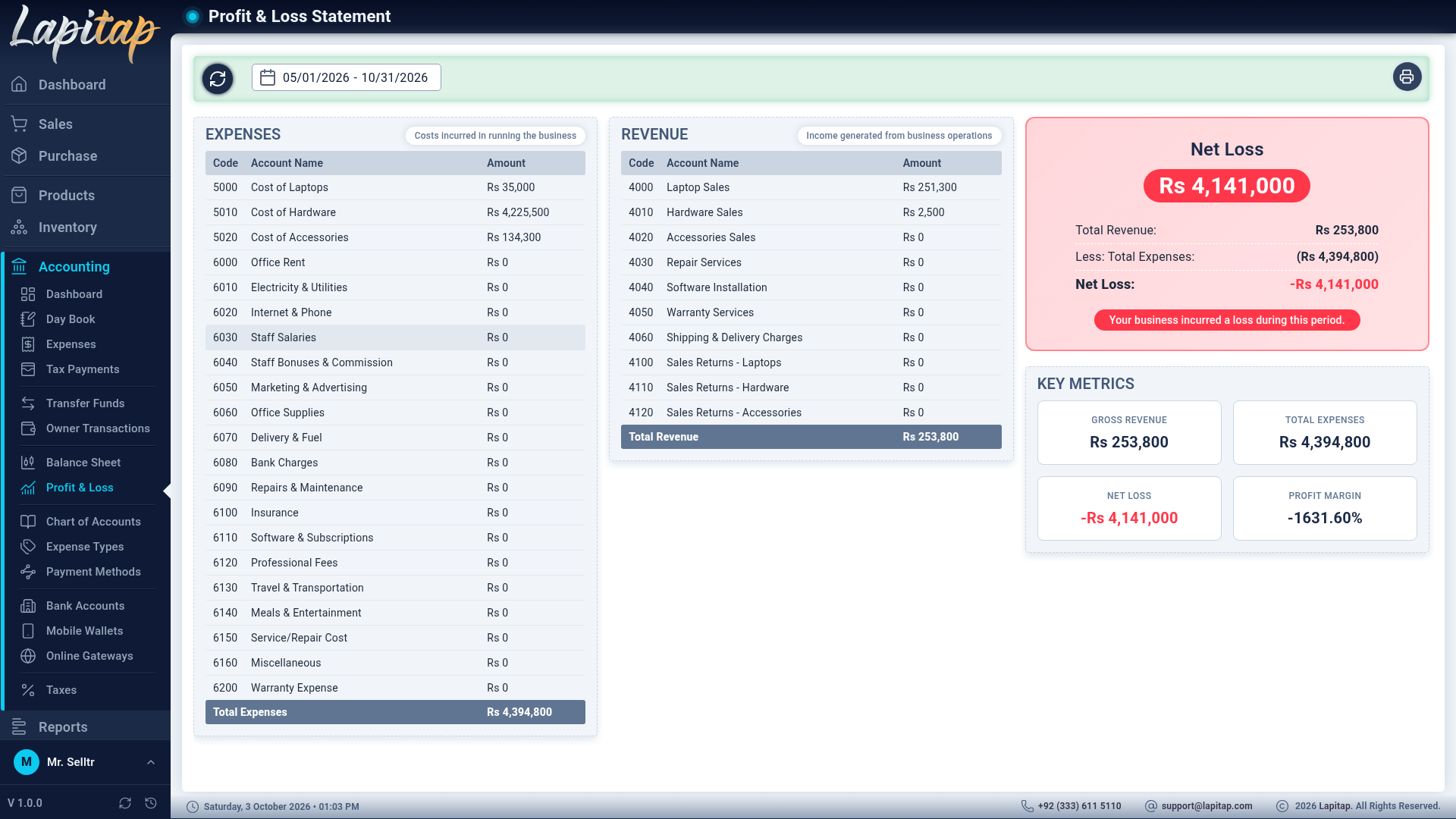Click the Rs 4,141,000 net loss badge
This screenshot has width=1456, height=819.
click(x=1226, y=186)
